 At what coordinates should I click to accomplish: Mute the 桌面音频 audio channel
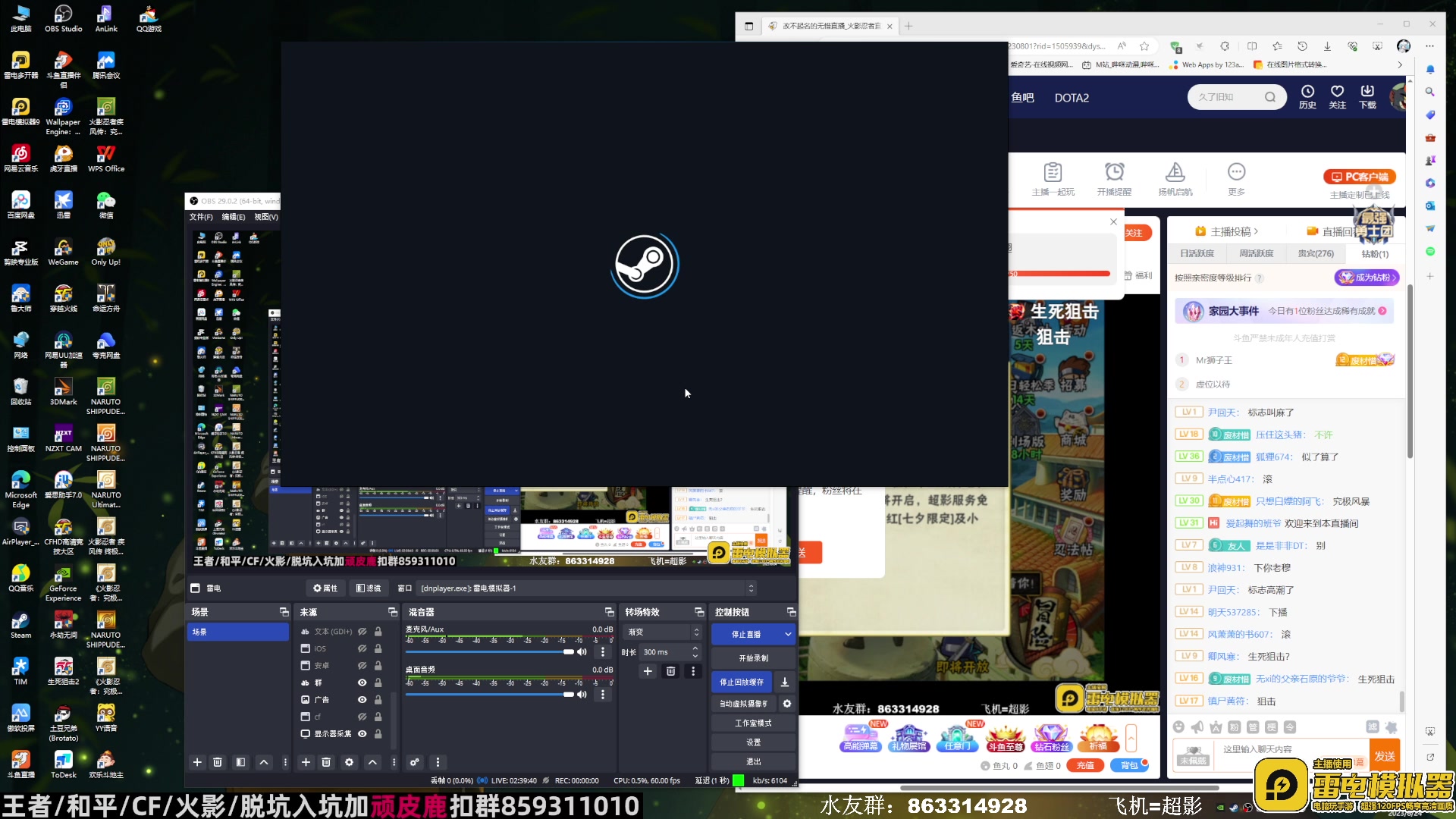click(x=582, y=695)
